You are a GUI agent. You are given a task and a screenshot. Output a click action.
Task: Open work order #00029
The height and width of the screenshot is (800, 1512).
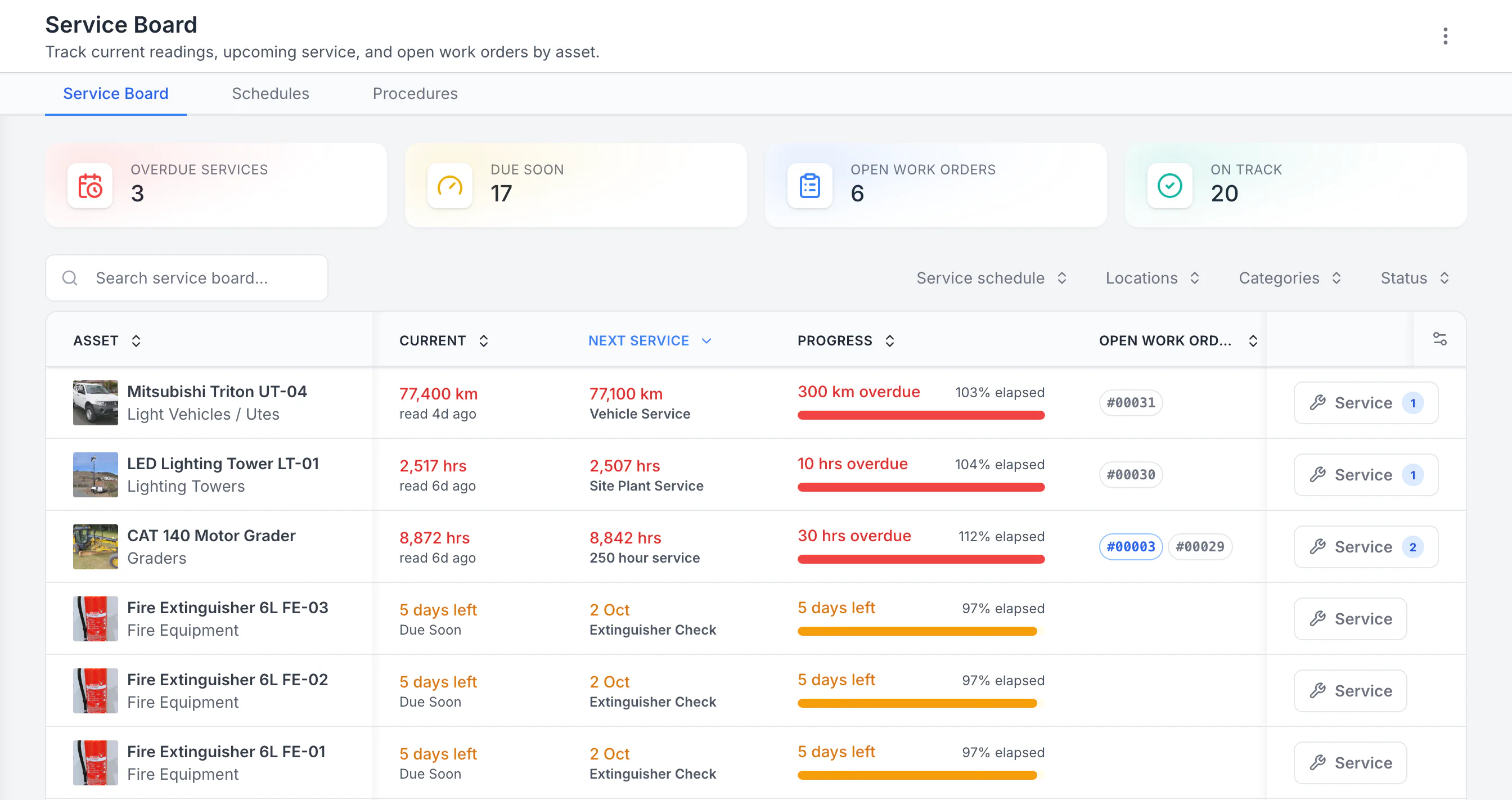1200,546
